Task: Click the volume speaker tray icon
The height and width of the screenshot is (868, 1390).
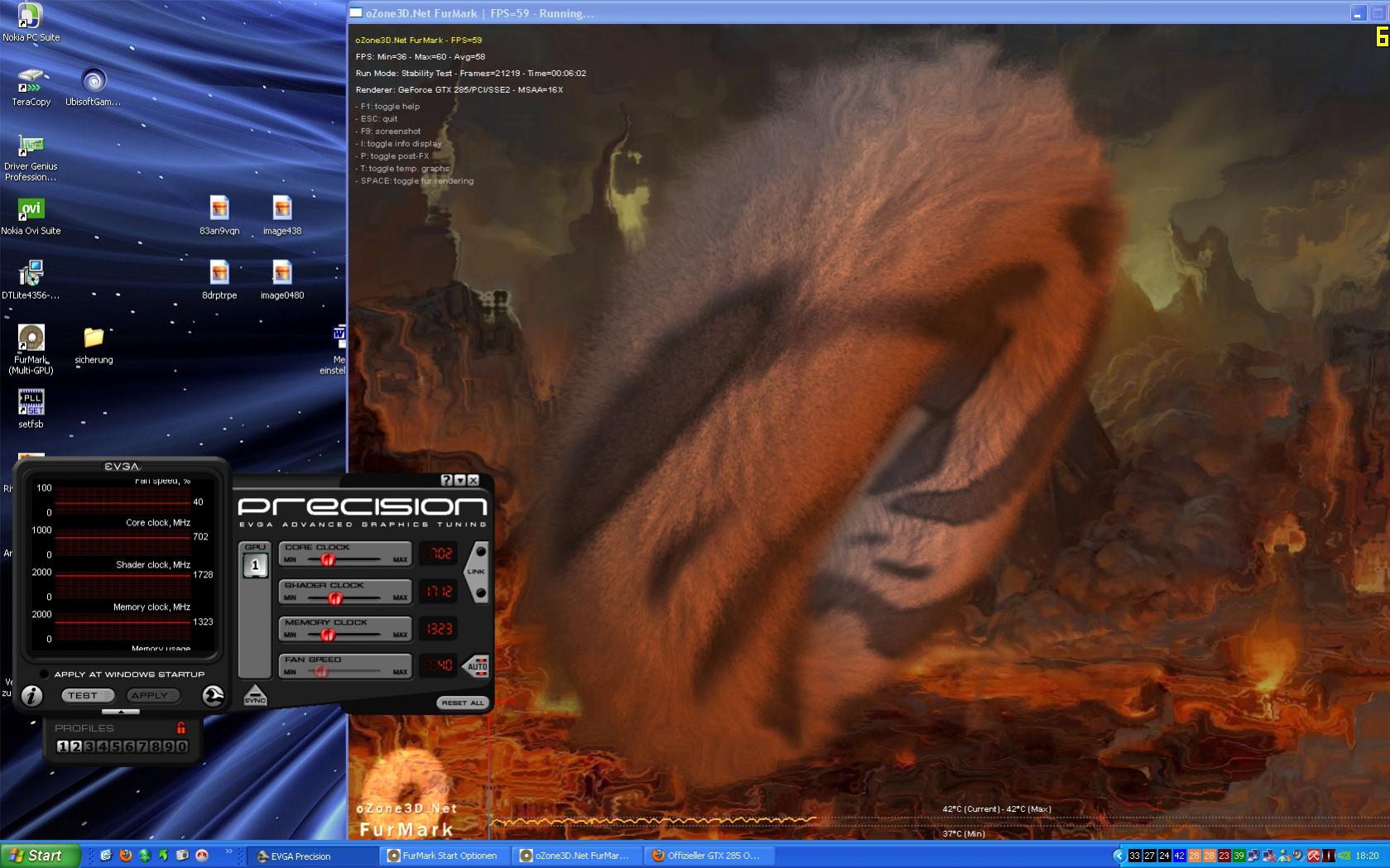Action: [x=1298, y=856]
